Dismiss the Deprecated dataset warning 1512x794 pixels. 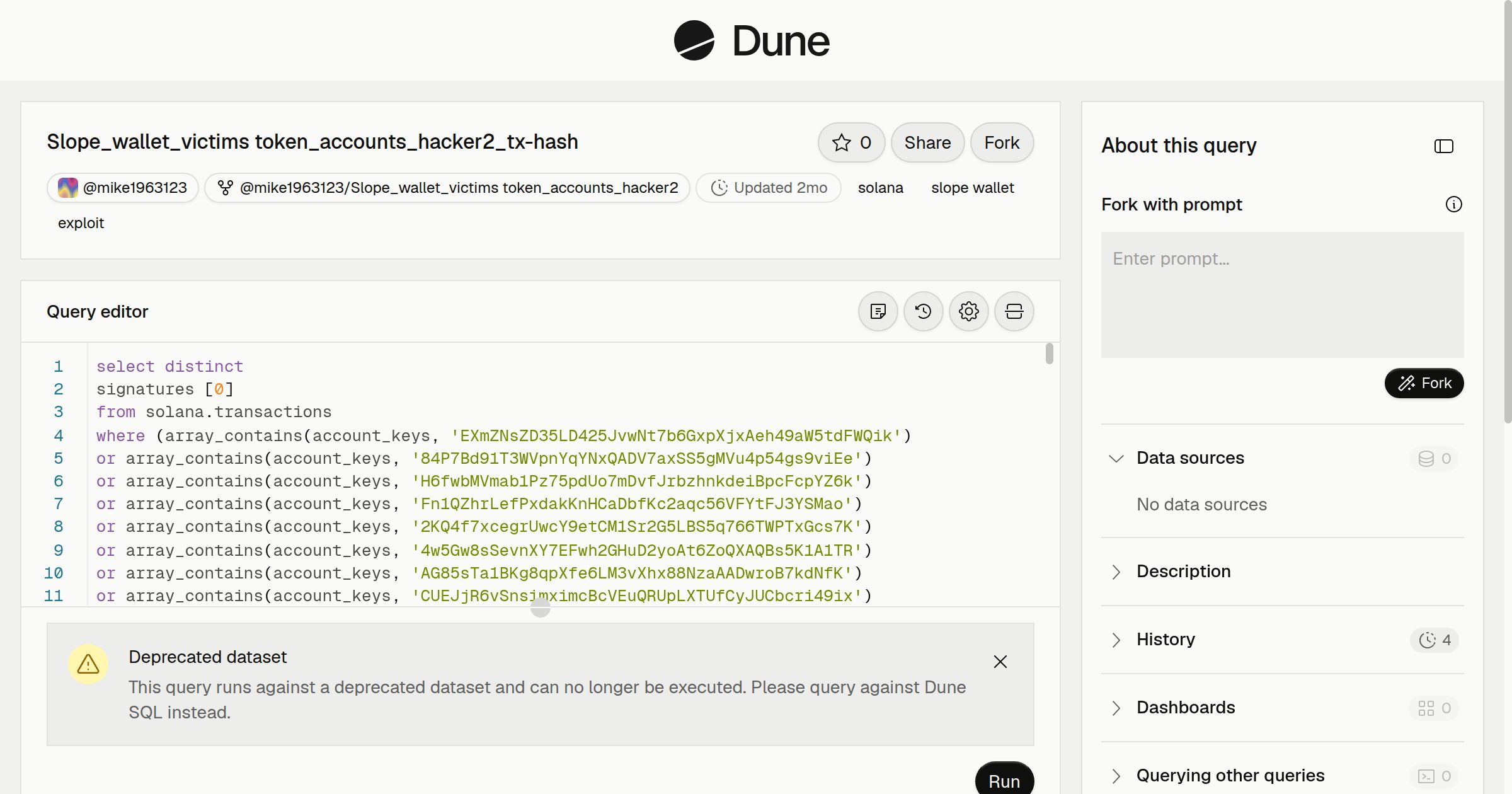pyautogui.click(x=1000, y=662)
